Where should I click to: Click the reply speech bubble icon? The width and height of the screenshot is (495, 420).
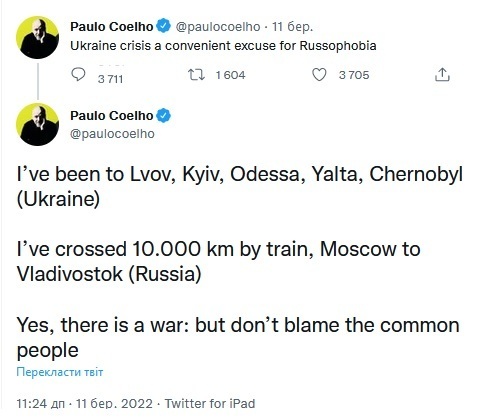click(x=78, y=75)
